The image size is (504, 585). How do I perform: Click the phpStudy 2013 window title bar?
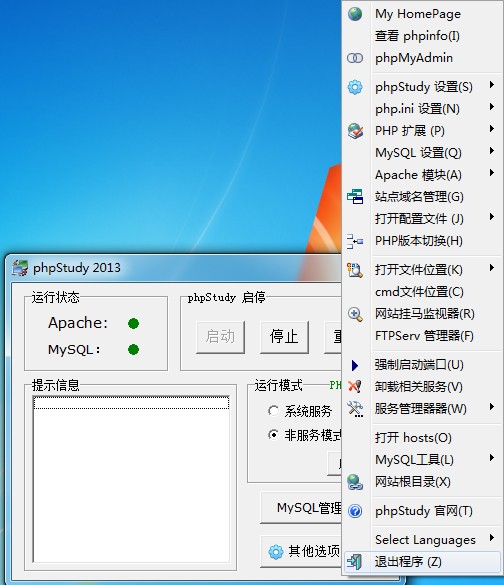point(173,268)
